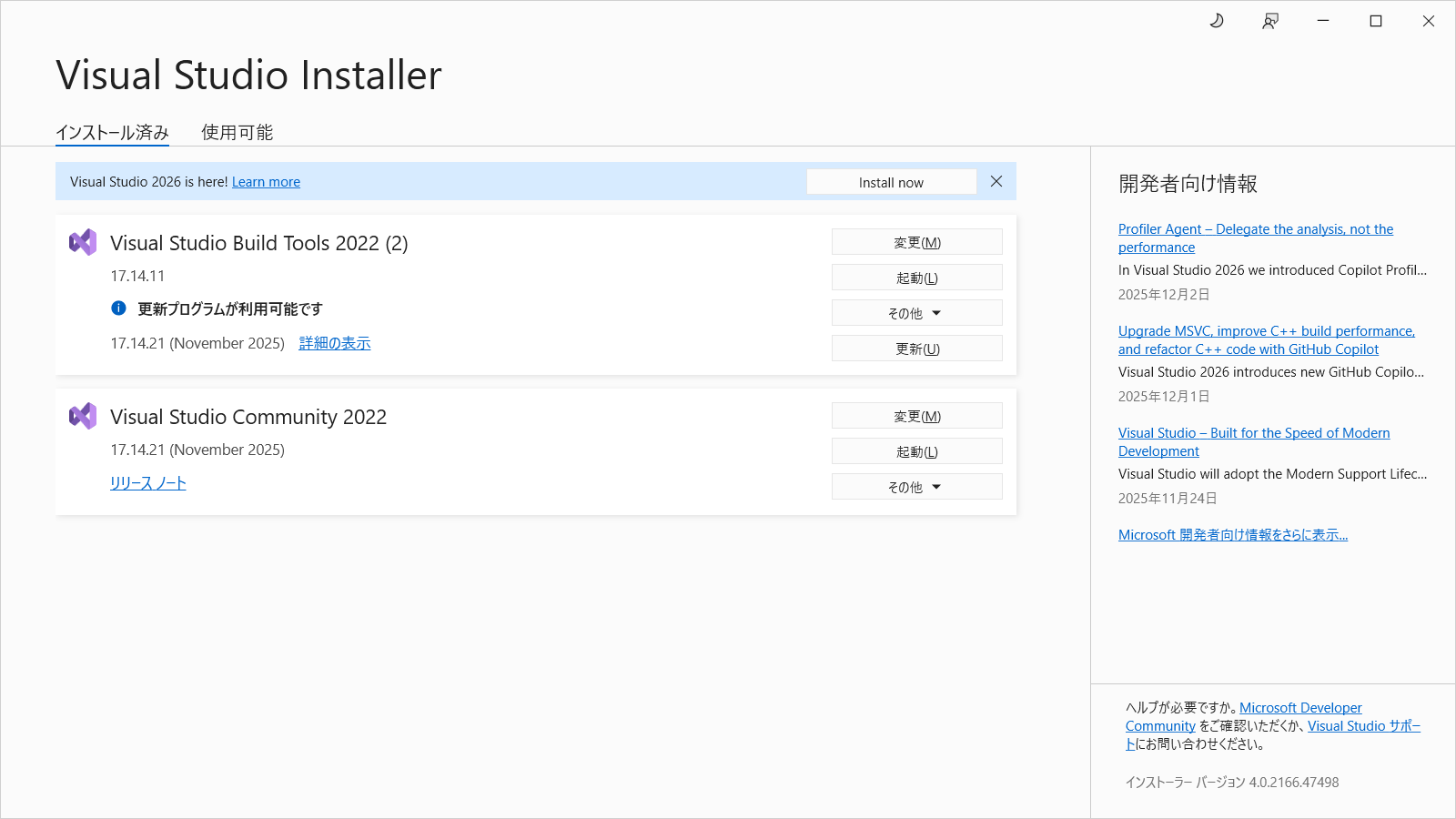Open the Learn more link in banner
Screen dimensions: 1456x819
266,182
